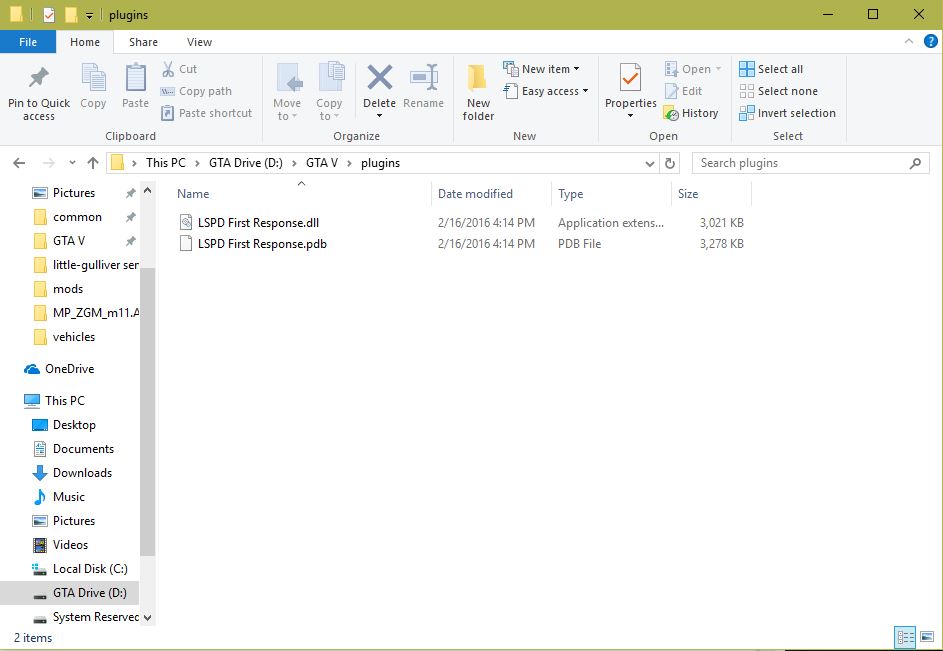Switch to the View ribbon tab
Screen dimensions: 943x651
199,42
